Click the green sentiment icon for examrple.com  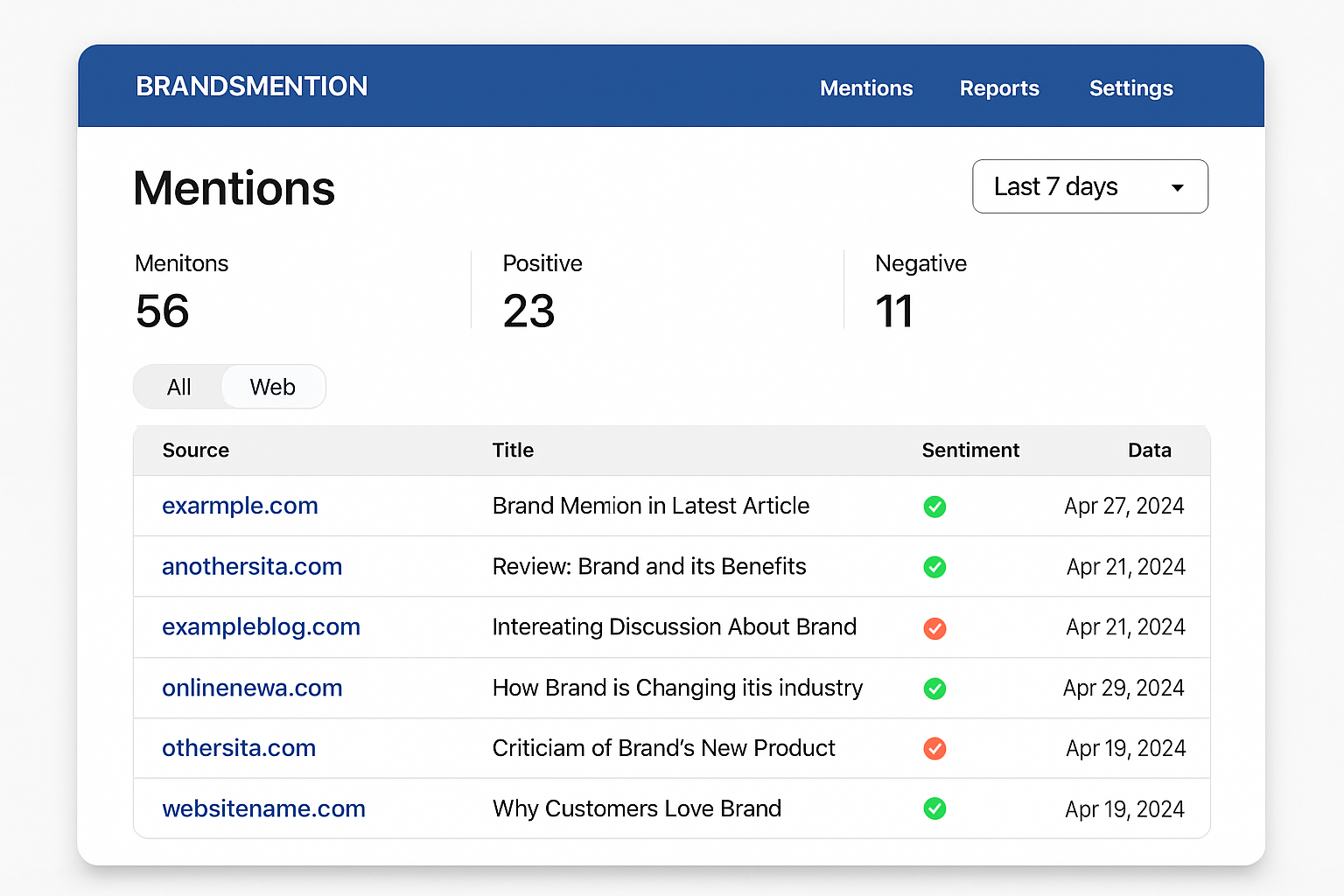click(934, 507)
